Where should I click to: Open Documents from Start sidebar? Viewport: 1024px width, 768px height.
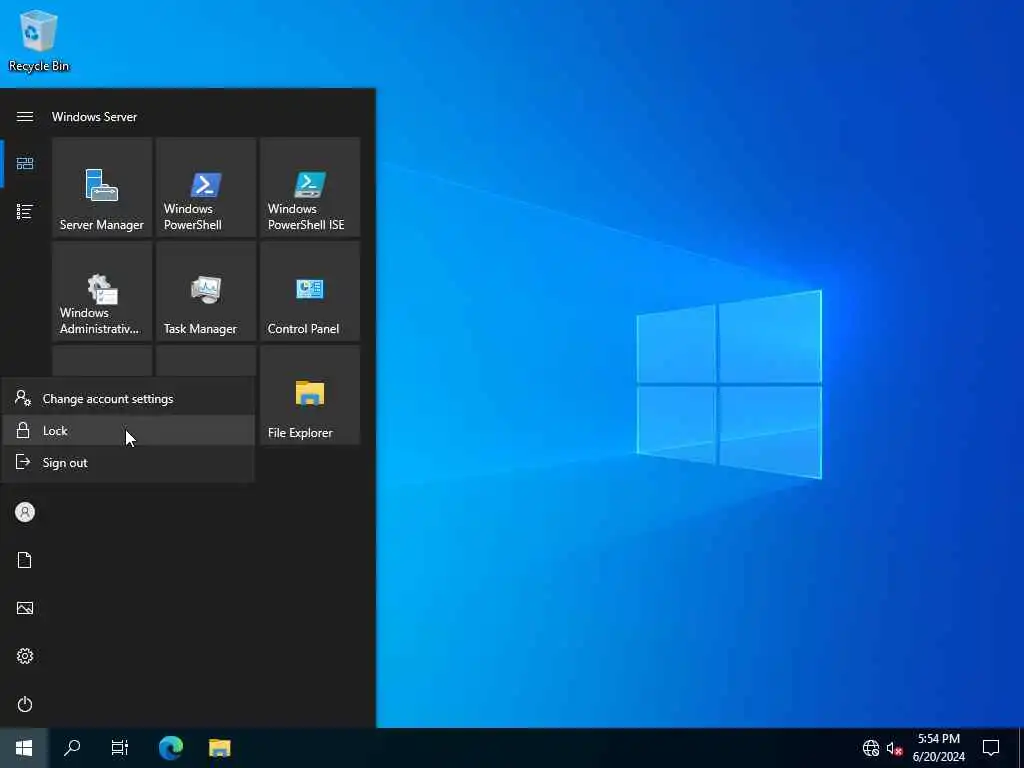point(25,560)
